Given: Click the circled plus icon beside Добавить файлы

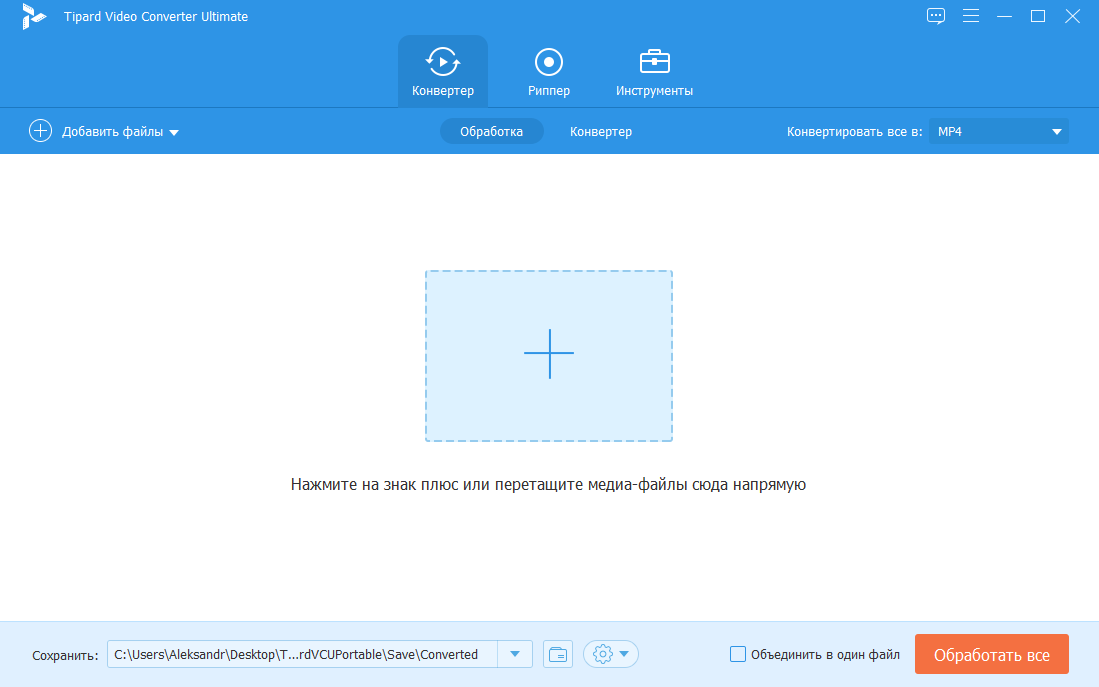Looking at the screenshot, I should (x=40, y=131).
